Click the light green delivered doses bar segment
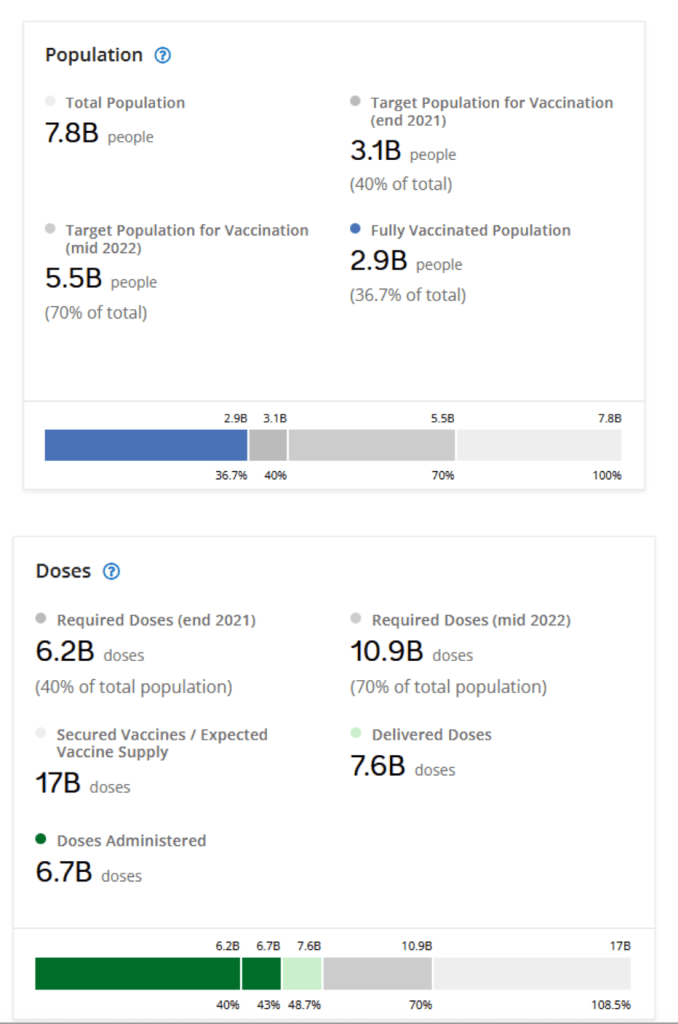Screen dimensions: 678x1024 pos(302,973)
